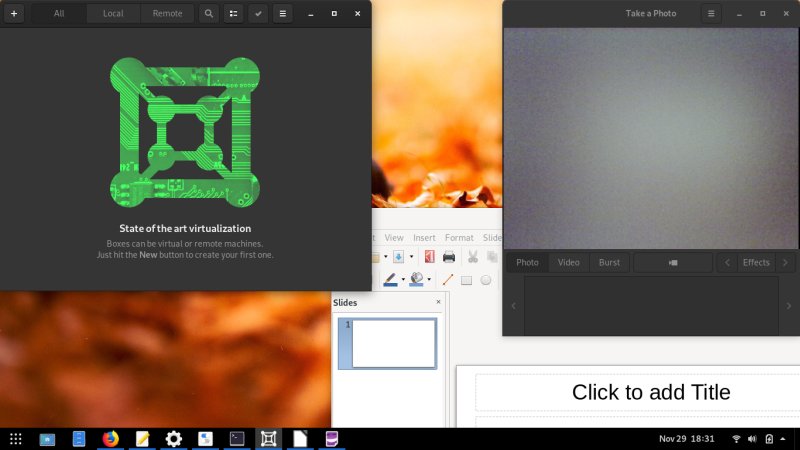Click the Export as PDF icon

point(429,257)
